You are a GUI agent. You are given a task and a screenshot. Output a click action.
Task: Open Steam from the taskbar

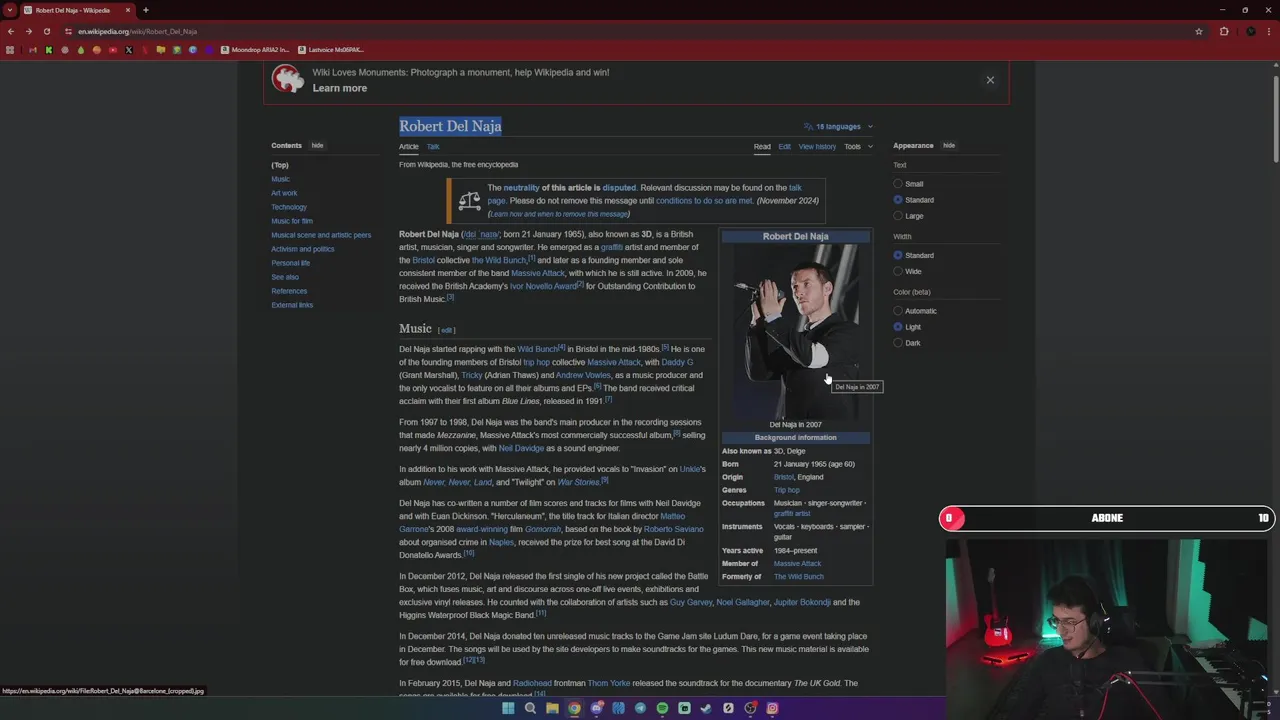tap(706, 708)
